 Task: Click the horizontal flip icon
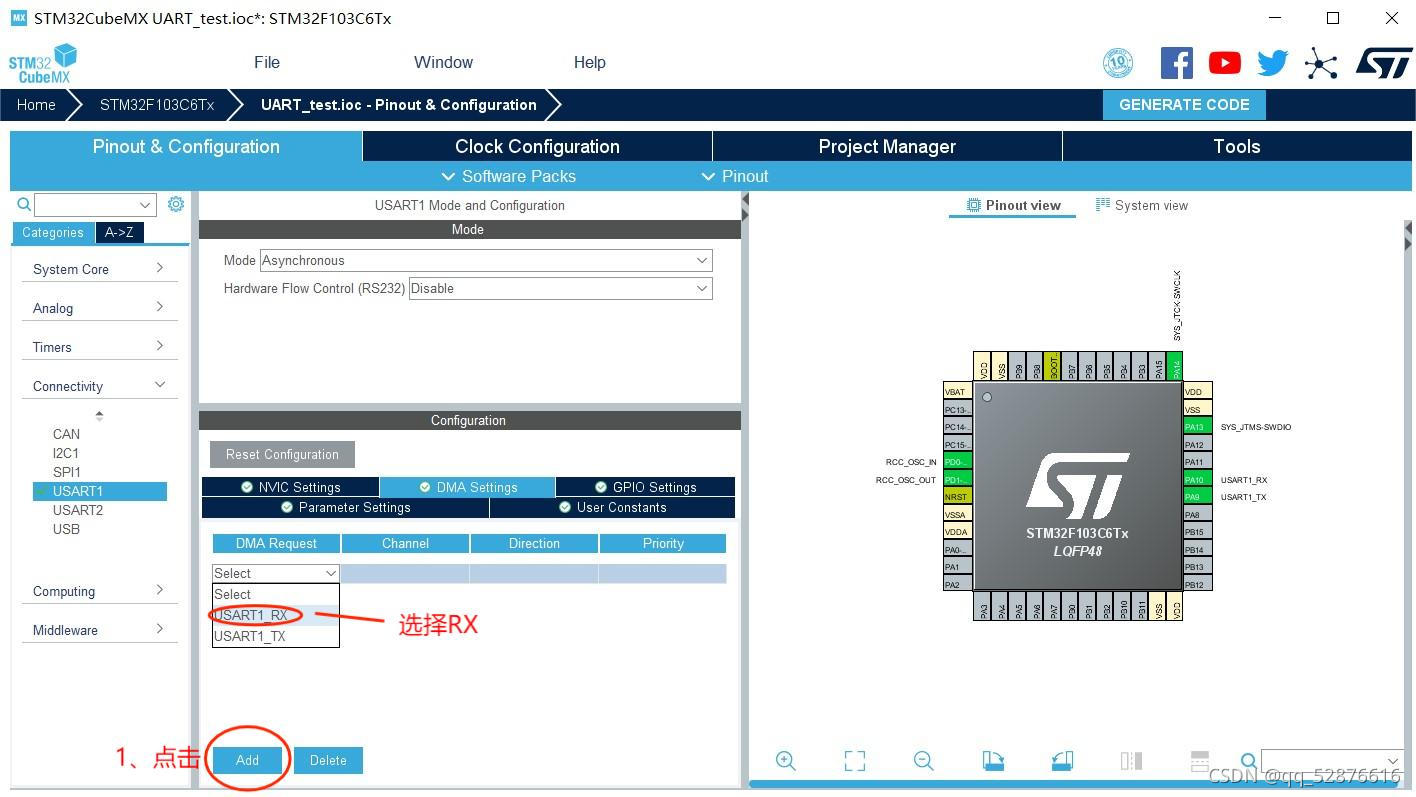[x=1131, y=761]
